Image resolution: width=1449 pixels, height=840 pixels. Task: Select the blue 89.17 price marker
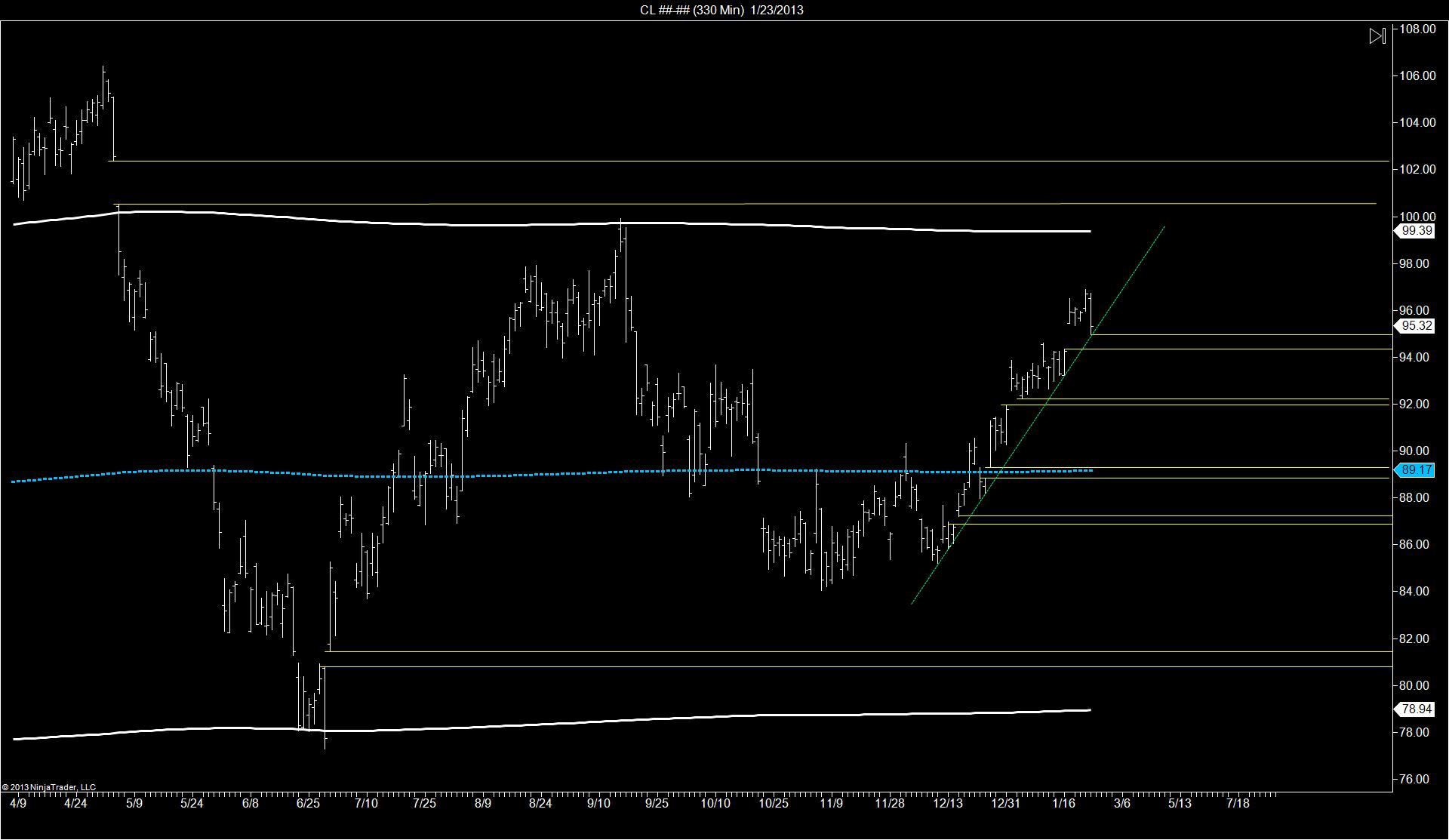point(1415,470)
